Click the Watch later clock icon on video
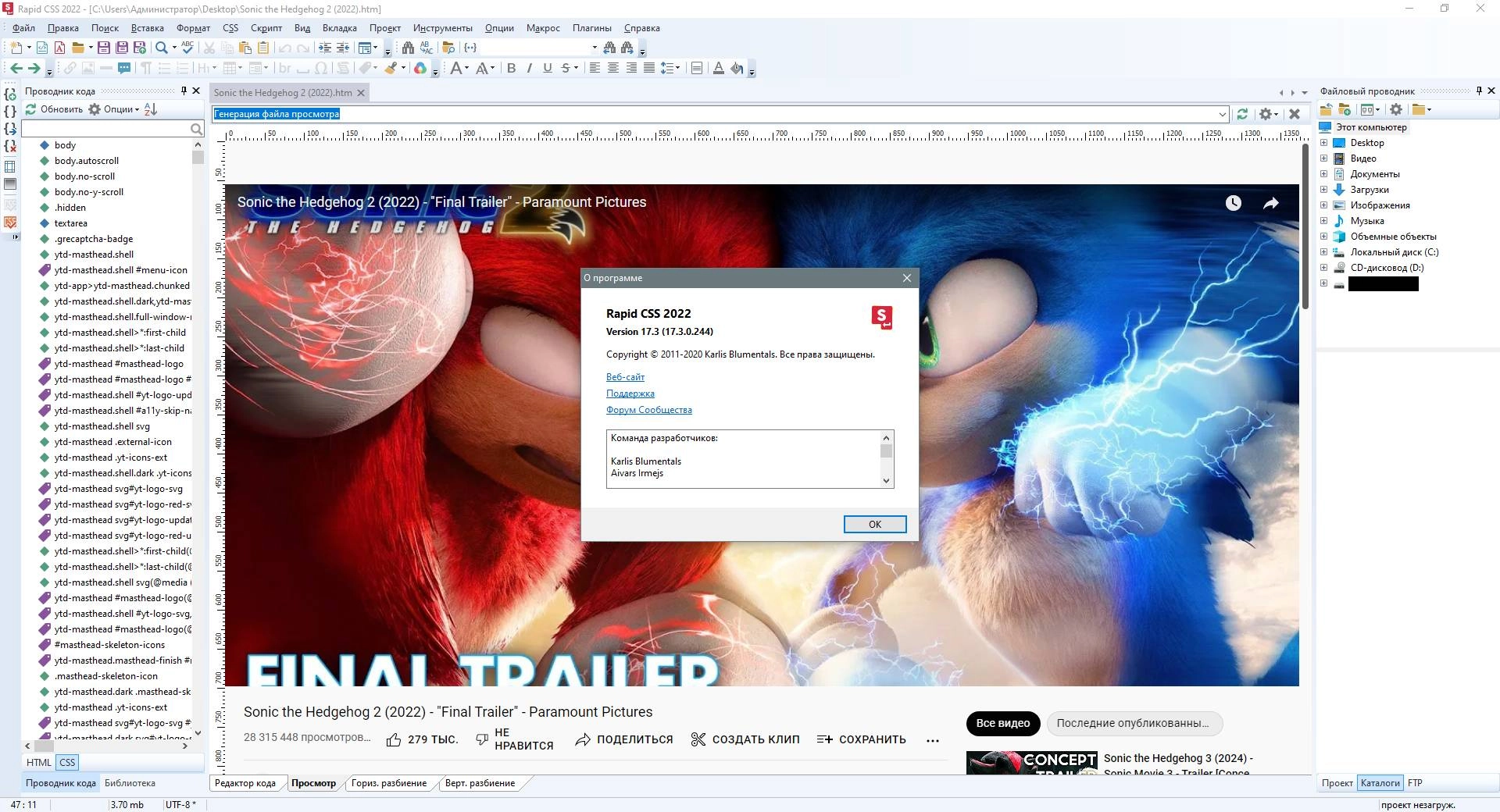The height and width of the screenshot is (812, 1500). [1234, 203]
